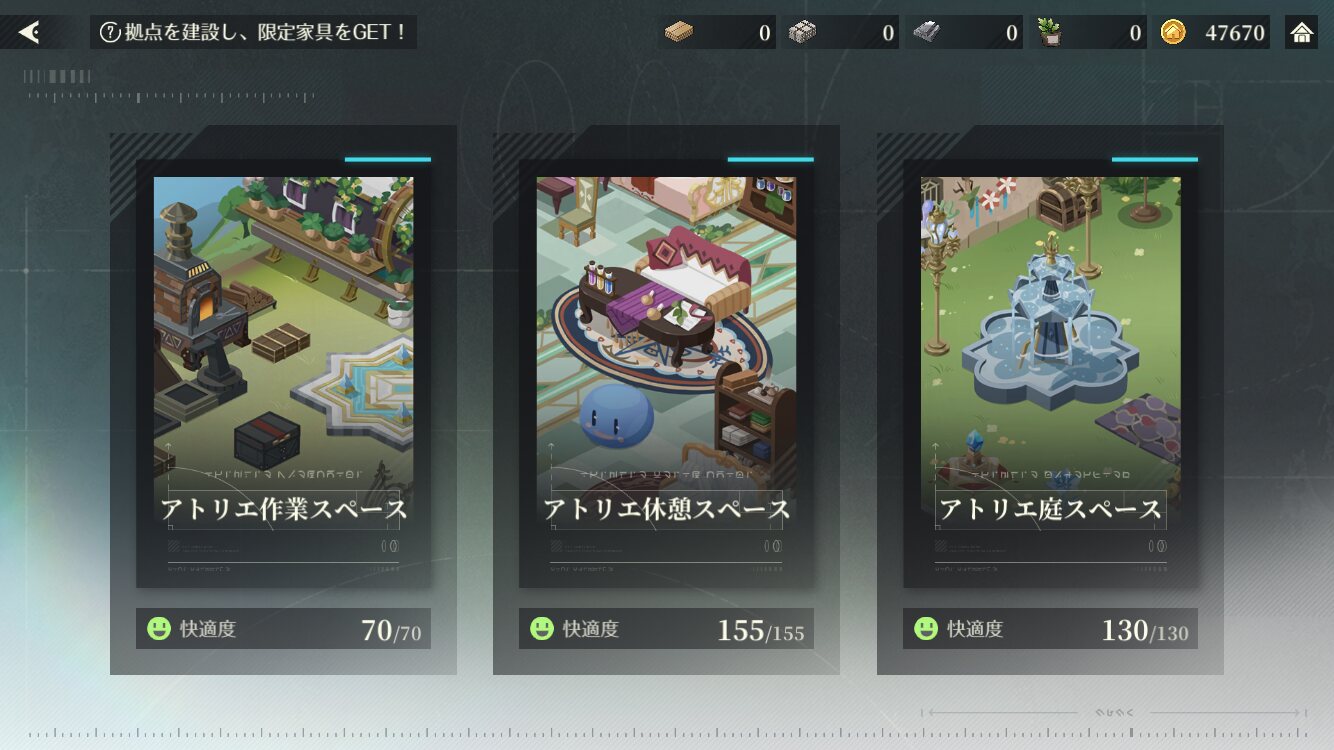1334x750 pixels.
Task: Click the potted plant resource icon
Action: point(1049,33)
